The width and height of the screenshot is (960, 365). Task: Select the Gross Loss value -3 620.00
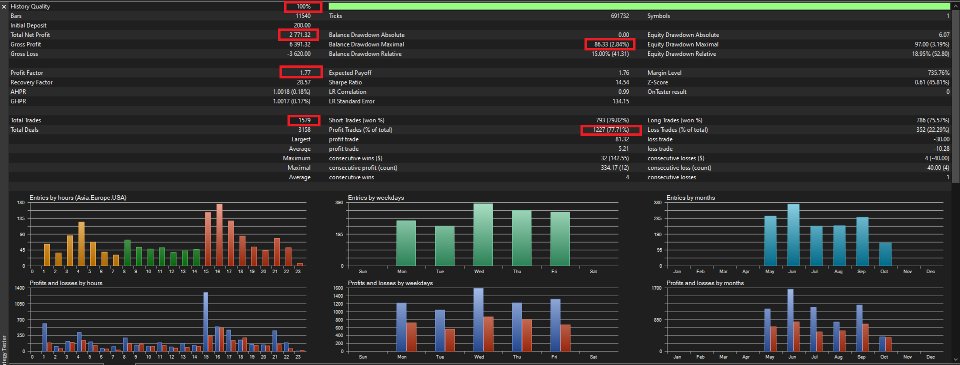click(298, 54)
